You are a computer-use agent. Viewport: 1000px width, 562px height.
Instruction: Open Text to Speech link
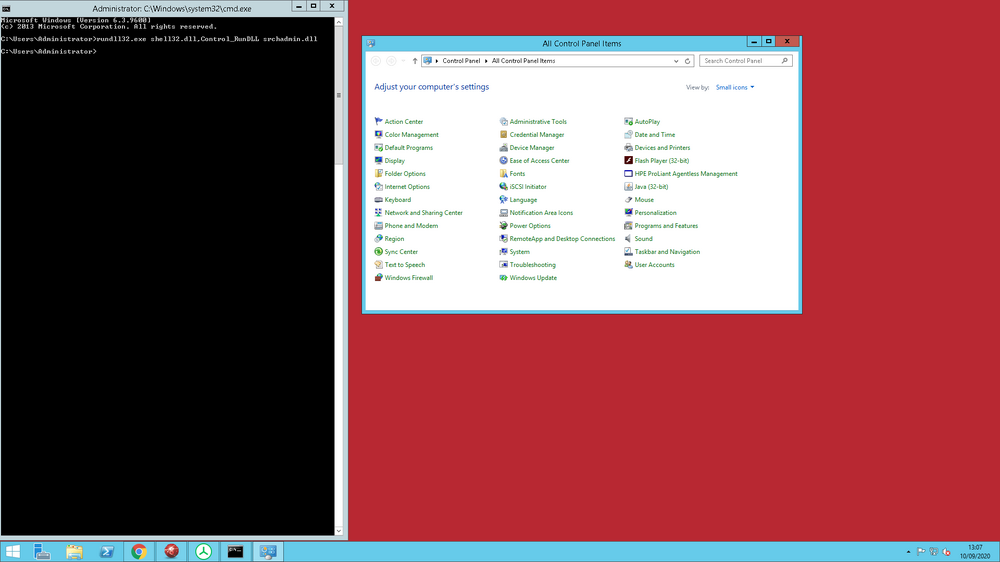click(404, 265)
